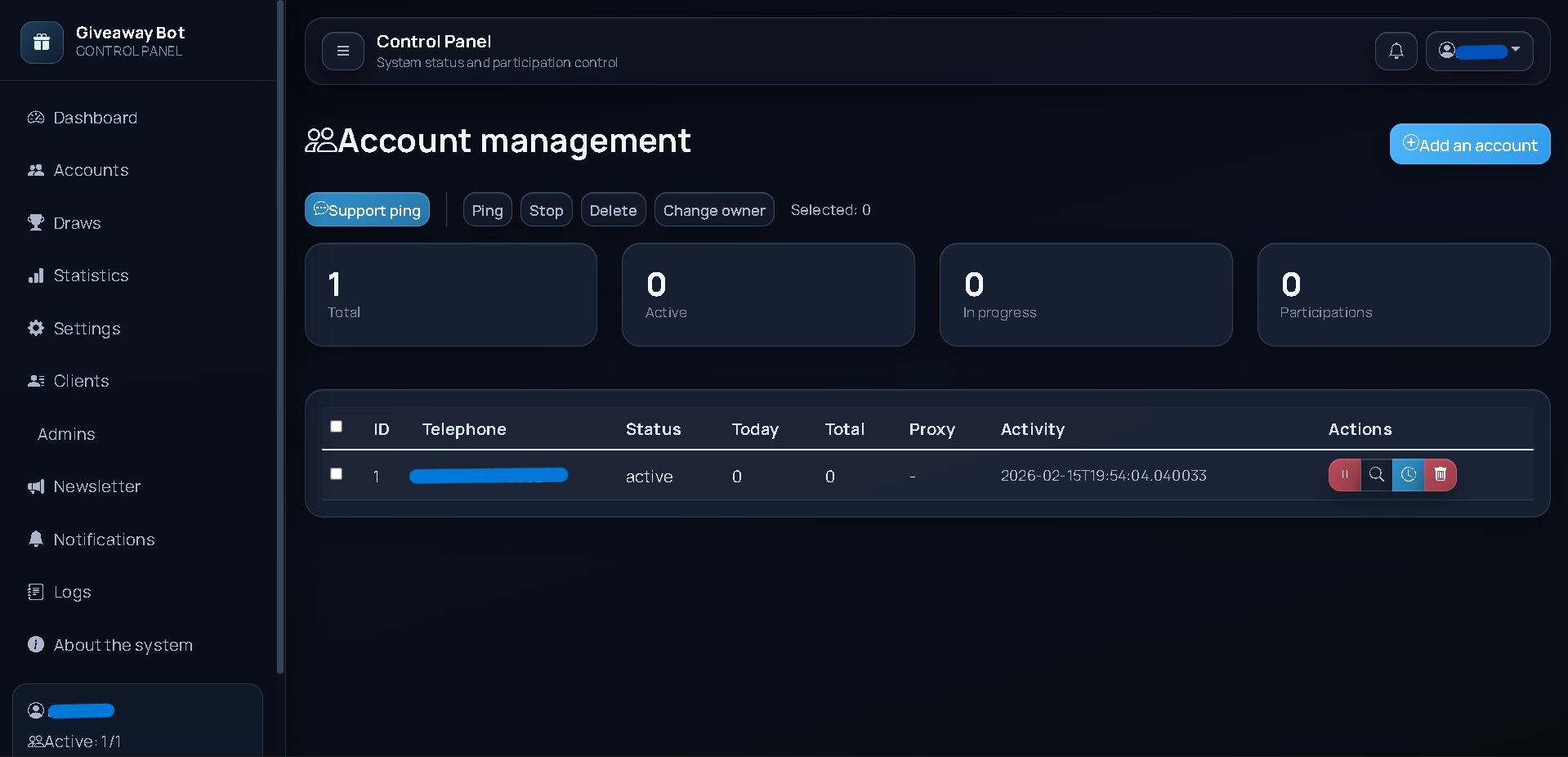
Task: Delete the account using the trash action
Action: 1440,475
